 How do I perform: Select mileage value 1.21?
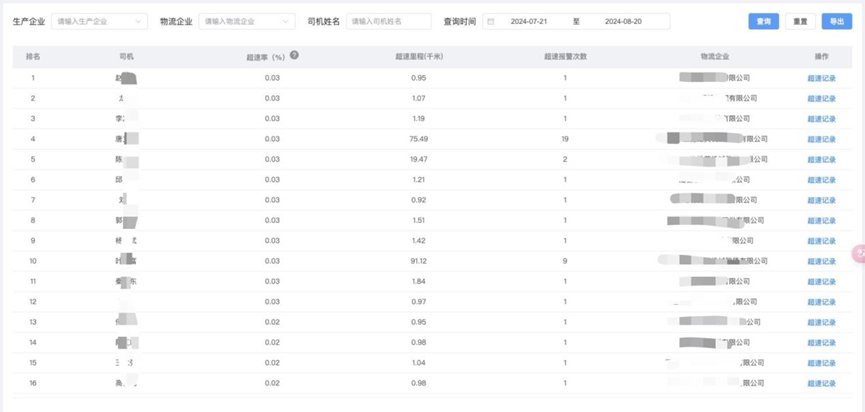point(419,180)
